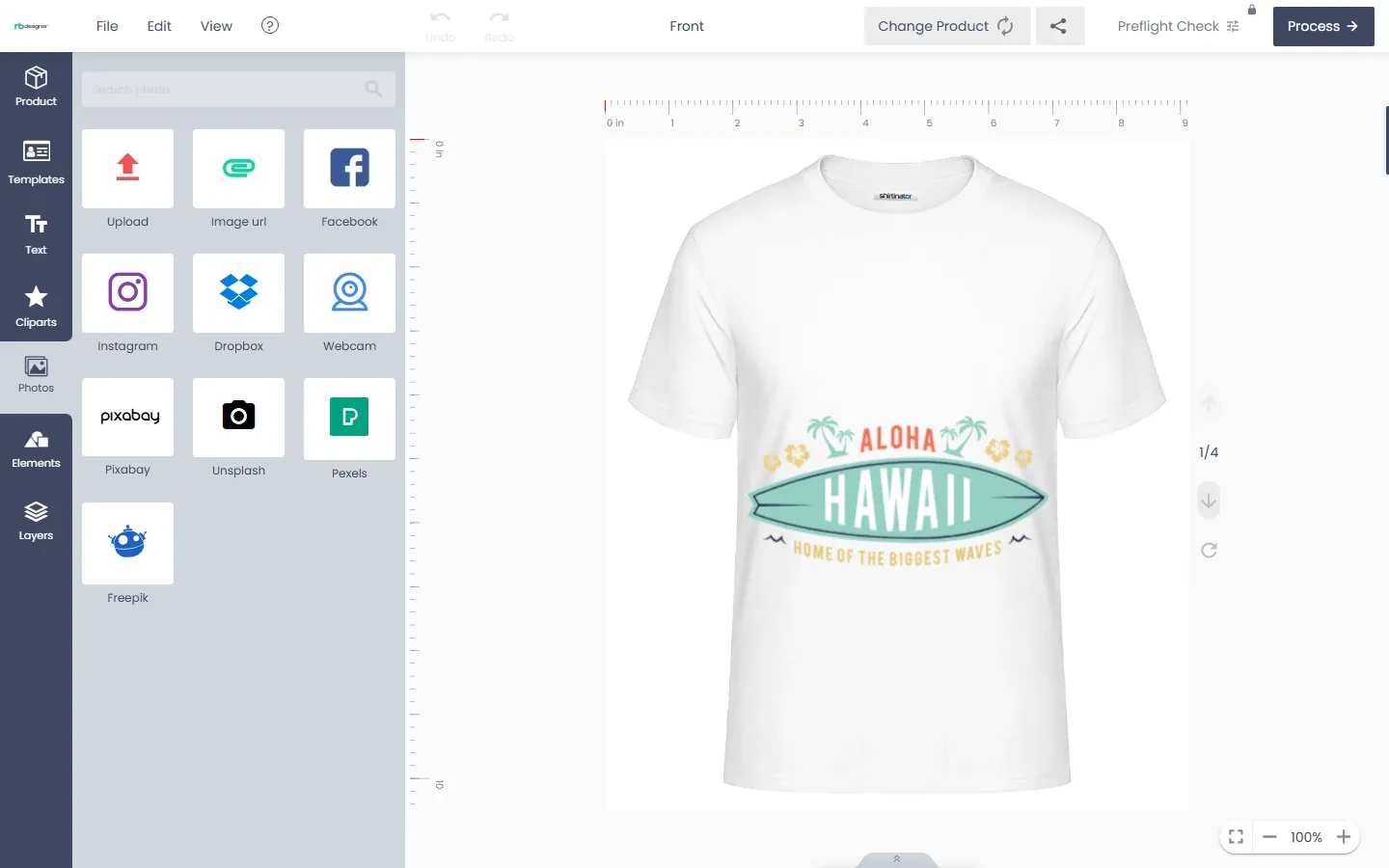
Task: Open the File menu
Action: [x=107, y=26]
